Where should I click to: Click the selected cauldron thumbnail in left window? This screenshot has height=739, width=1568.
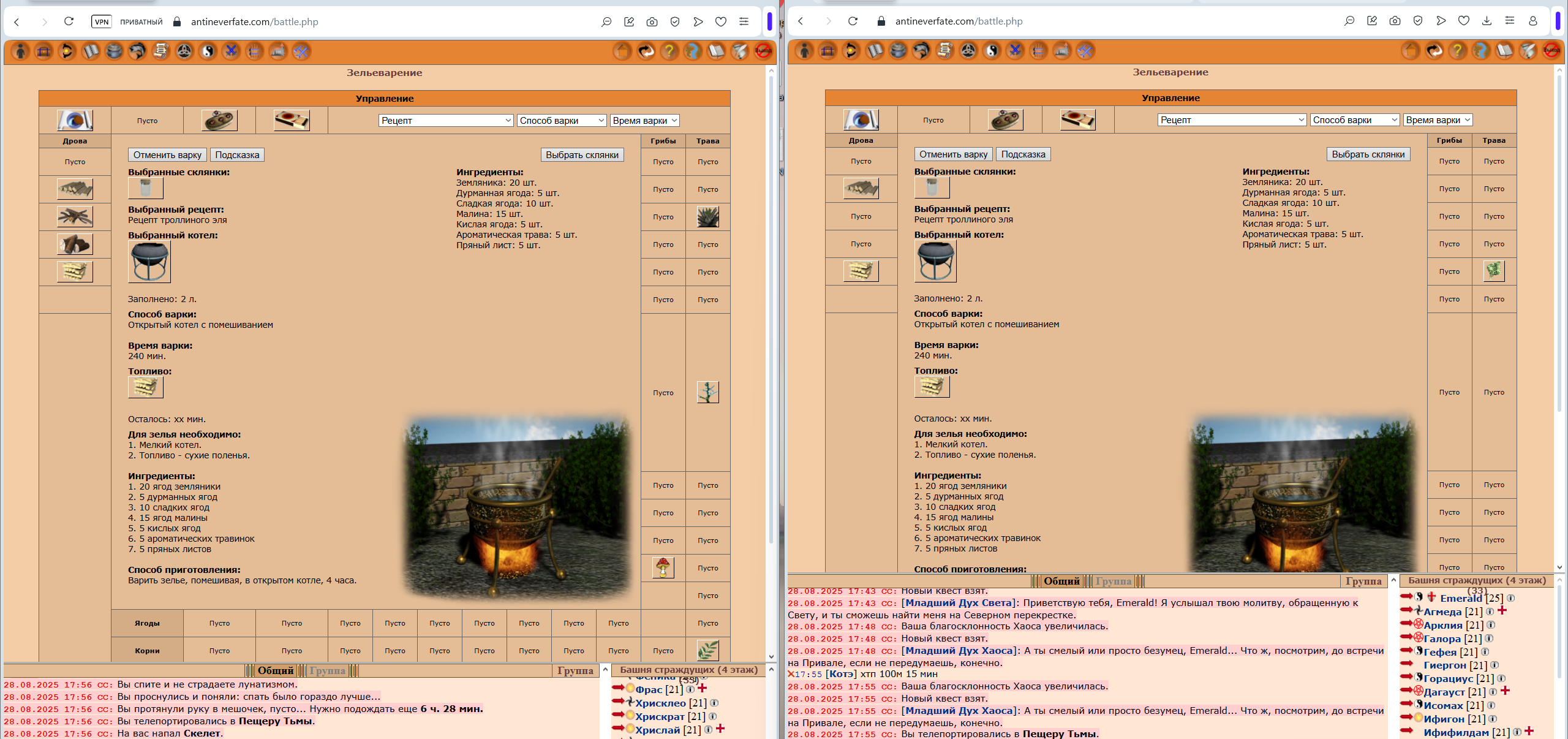pyautogui.click(x=149, y=262)
